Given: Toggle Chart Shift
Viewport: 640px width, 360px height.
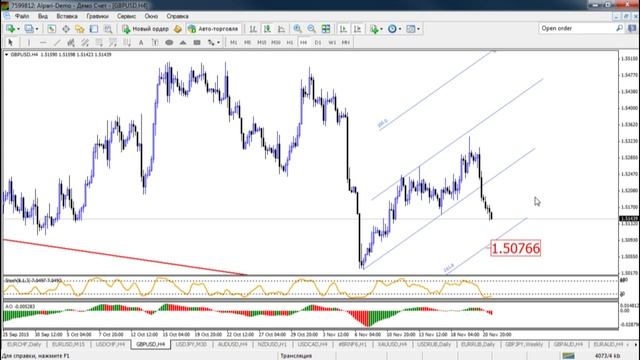Looking at the screenshot, I should click(358, 29).
